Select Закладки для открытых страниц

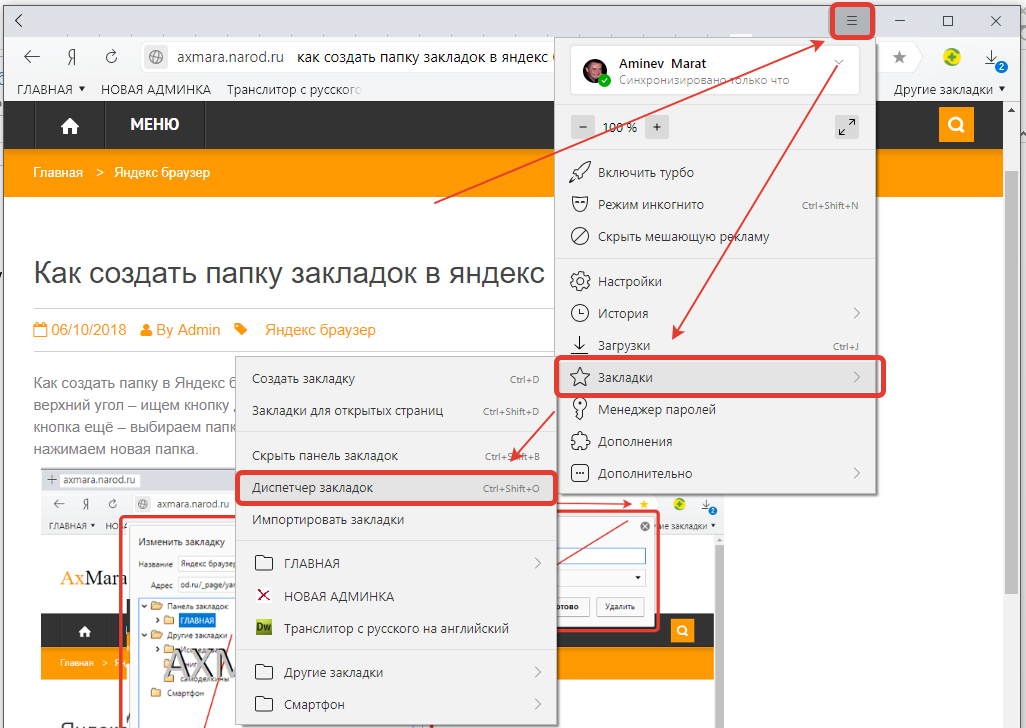click(395, 411)
